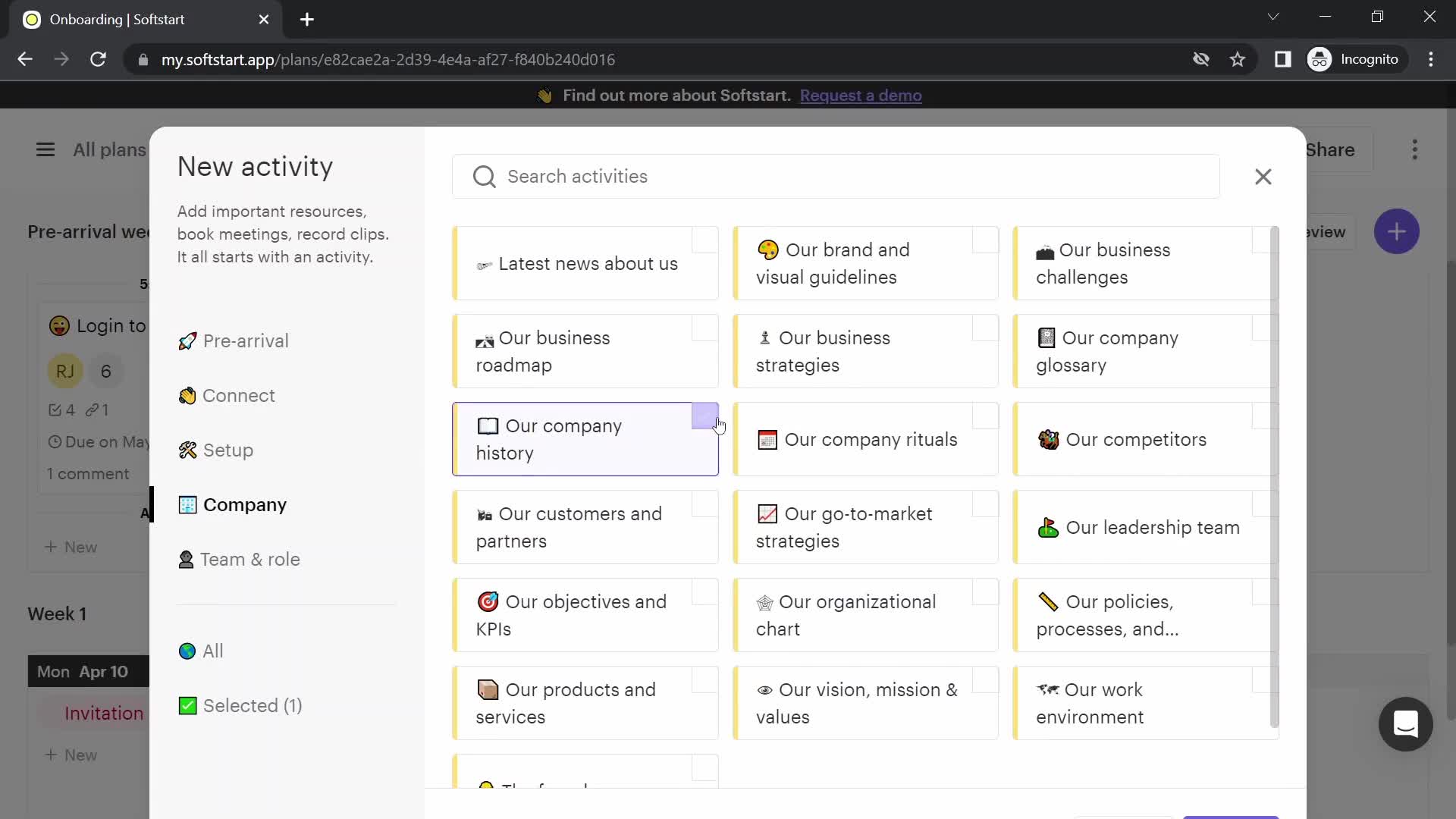
Task: Select the Setup category
Action: pos(216,450)
